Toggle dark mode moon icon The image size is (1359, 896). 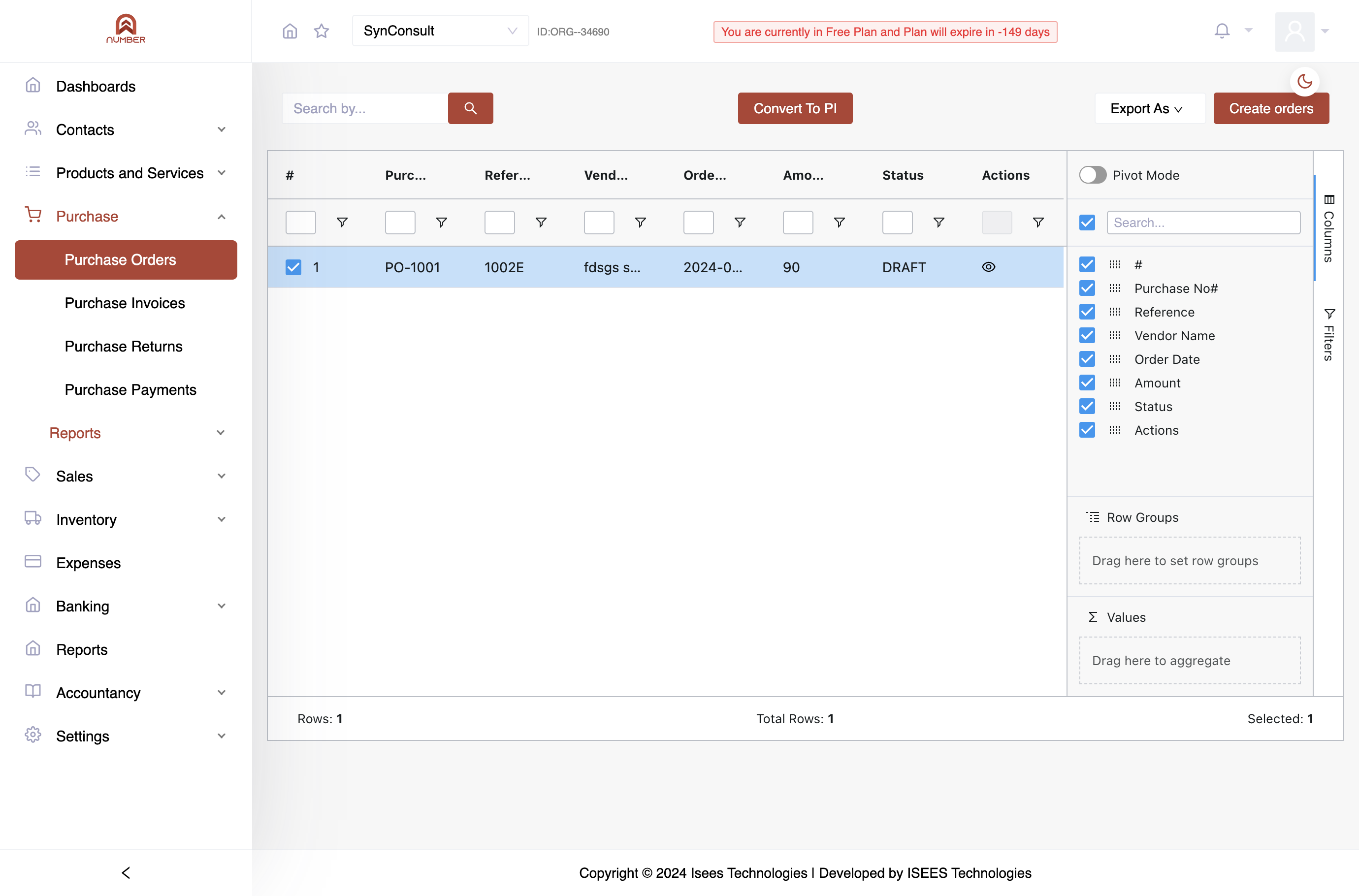pyautogui.click(x=1305, y=81)
